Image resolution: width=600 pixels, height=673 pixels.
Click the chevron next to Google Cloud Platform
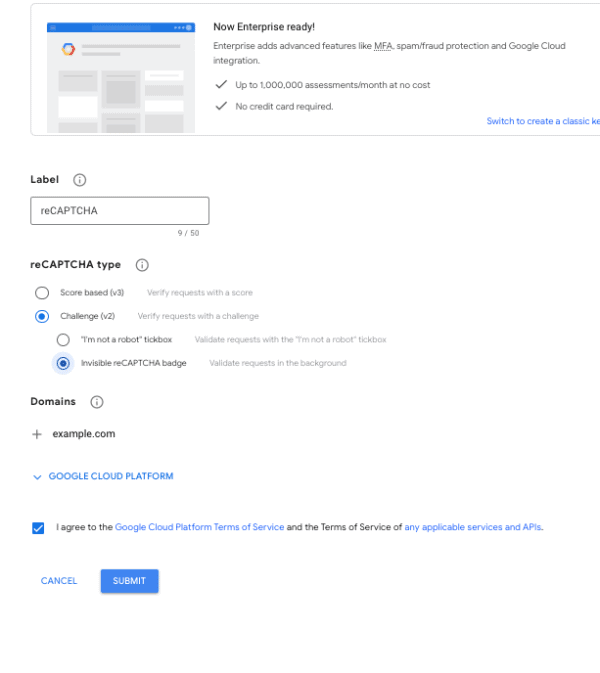point(37,477)
